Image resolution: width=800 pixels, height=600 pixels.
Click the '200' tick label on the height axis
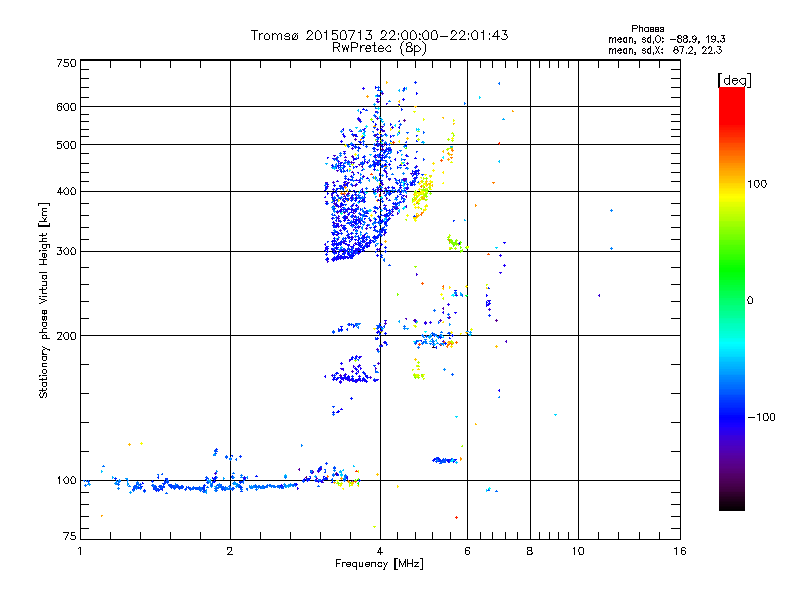[66, 336]
